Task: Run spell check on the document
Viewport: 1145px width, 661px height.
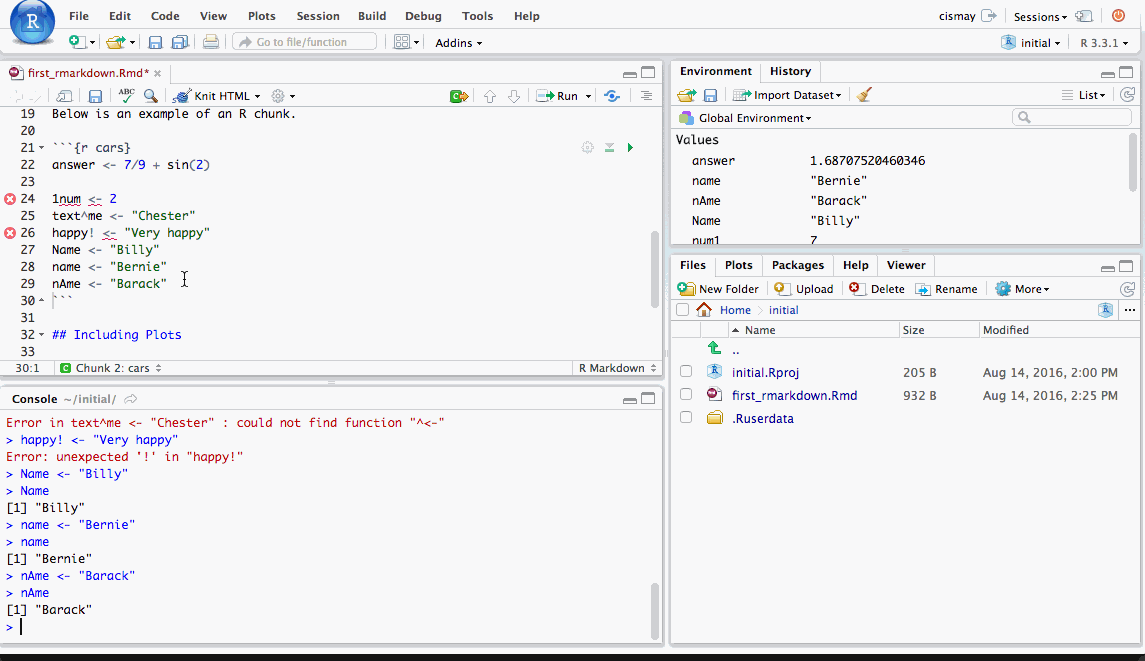Action: point(126,96)
